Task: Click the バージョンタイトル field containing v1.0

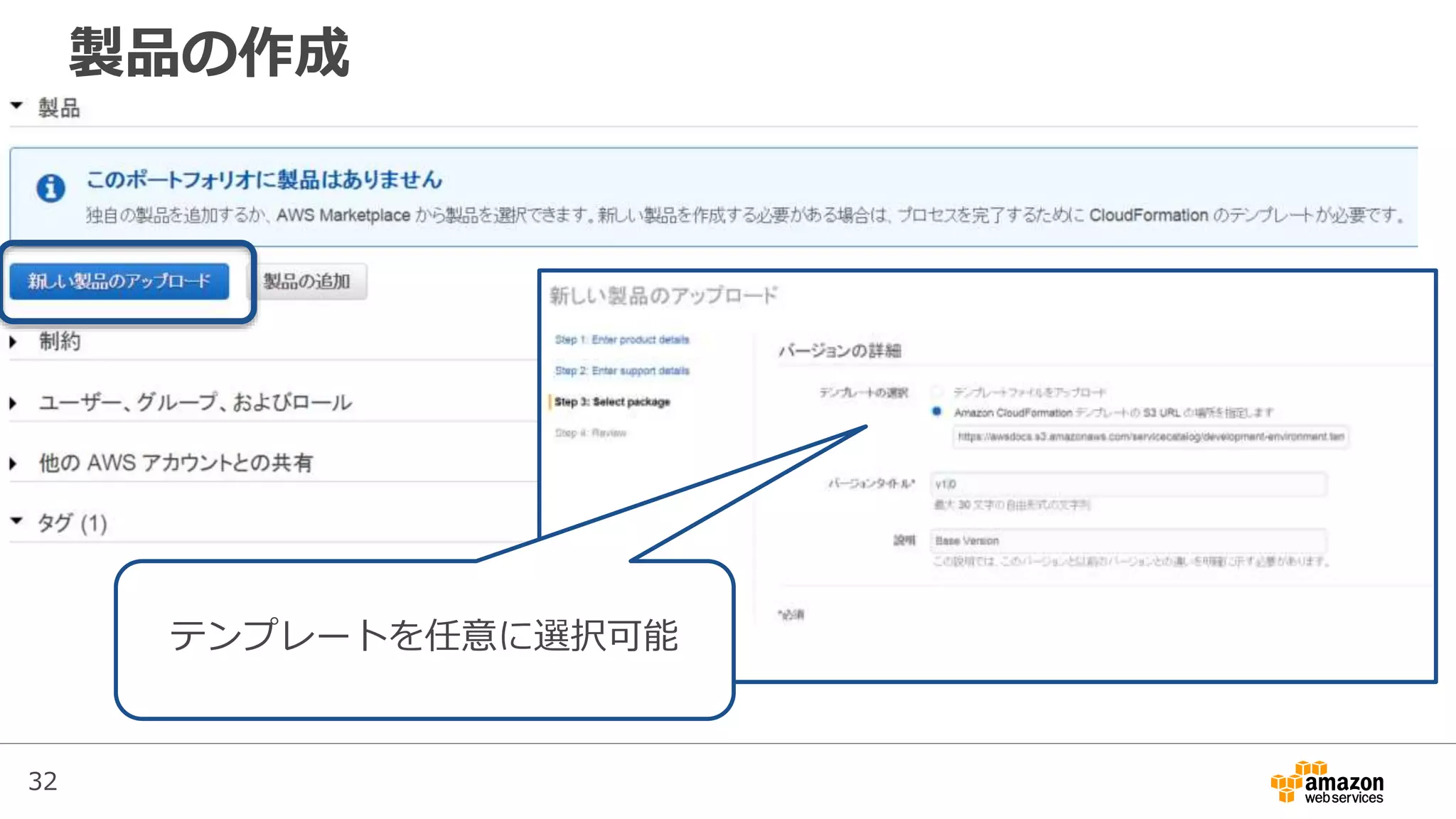Action: pos(1128,484)
